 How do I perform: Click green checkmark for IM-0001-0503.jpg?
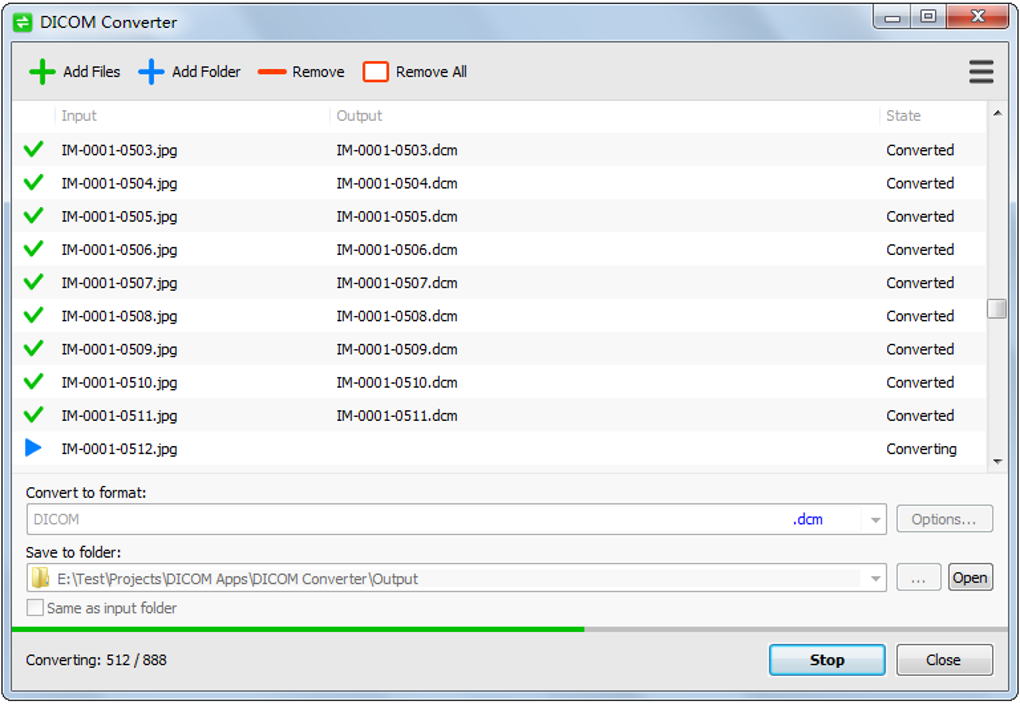click(33, 149)
